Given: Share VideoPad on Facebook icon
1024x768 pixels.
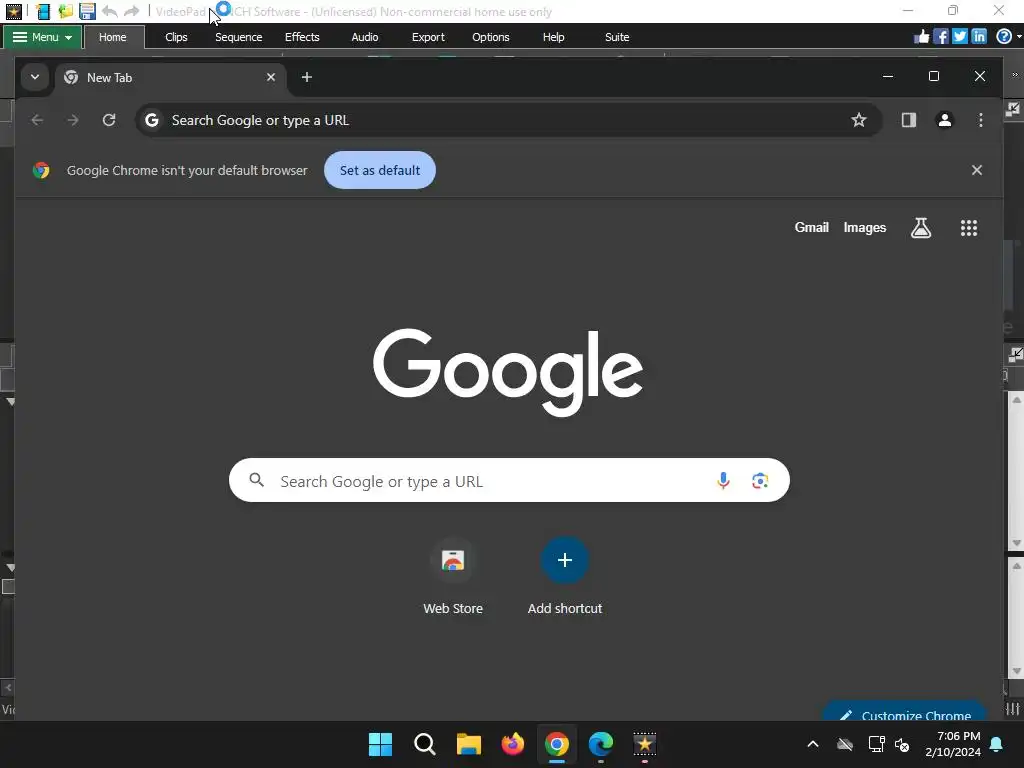Looking at the screenshot, I should click(940, 37).
